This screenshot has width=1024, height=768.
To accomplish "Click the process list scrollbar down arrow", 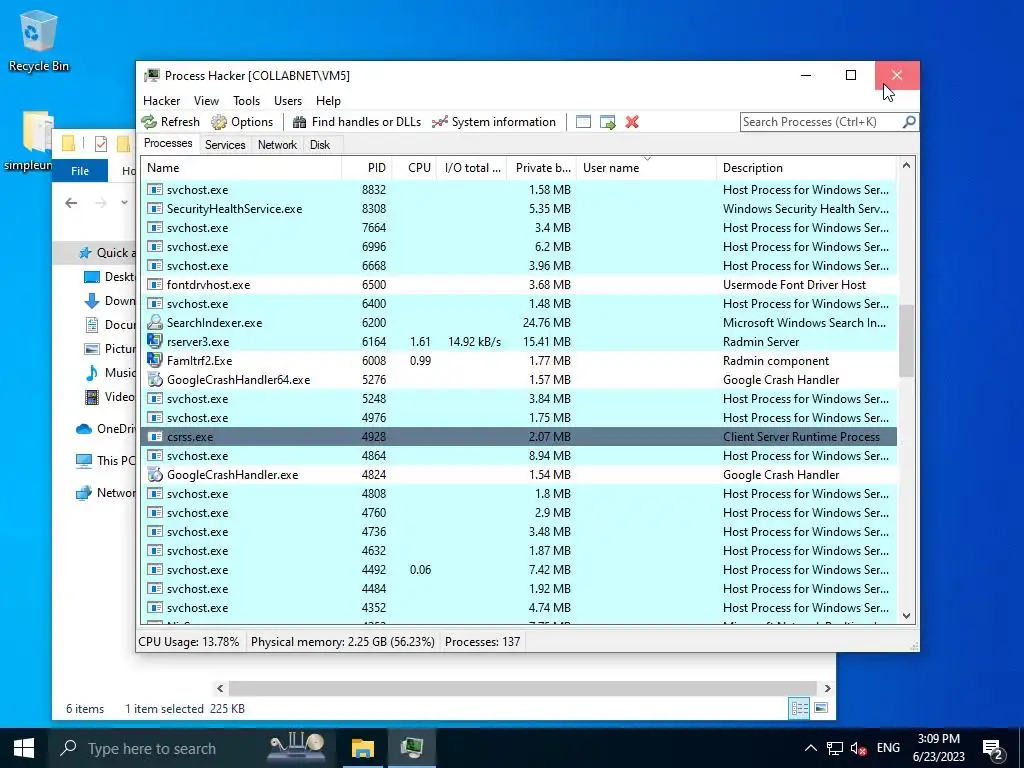I will click(x=906, y=615).
